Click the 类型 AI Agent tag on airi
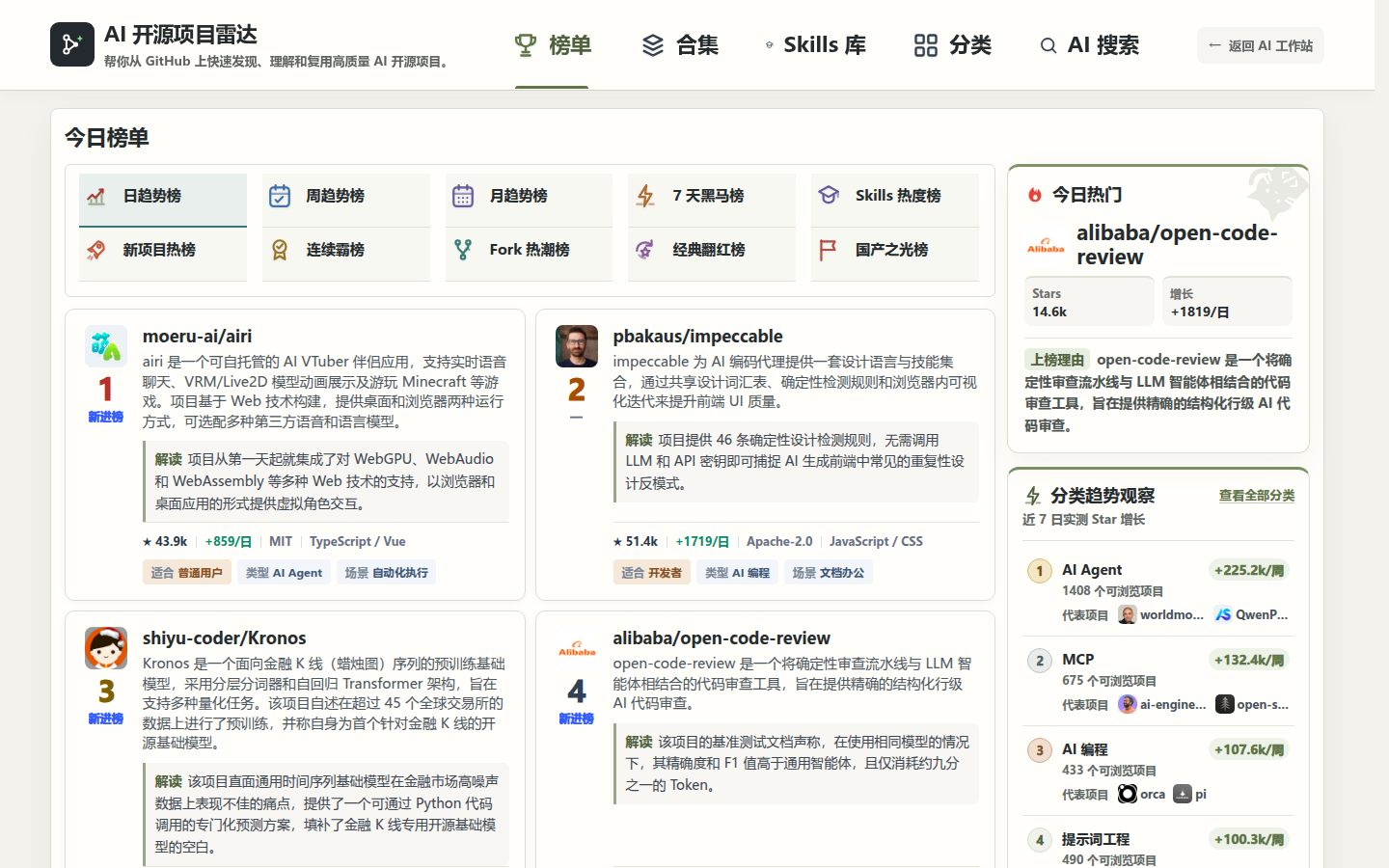 pyautogui.click(x=284, y=572)
